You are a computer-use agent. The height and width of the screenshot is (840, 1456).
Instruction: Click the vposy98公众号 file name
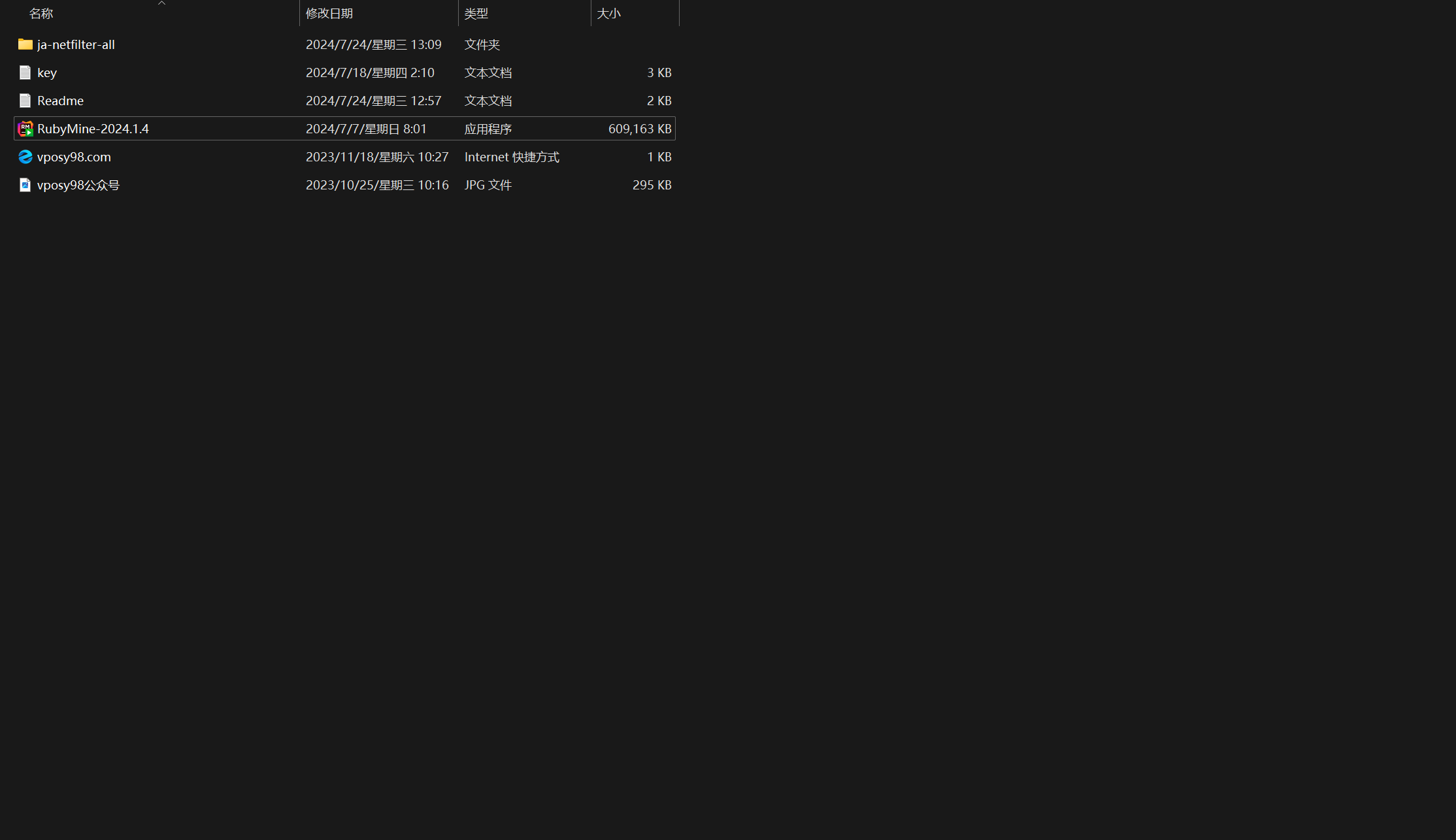(x=78, y=185)
